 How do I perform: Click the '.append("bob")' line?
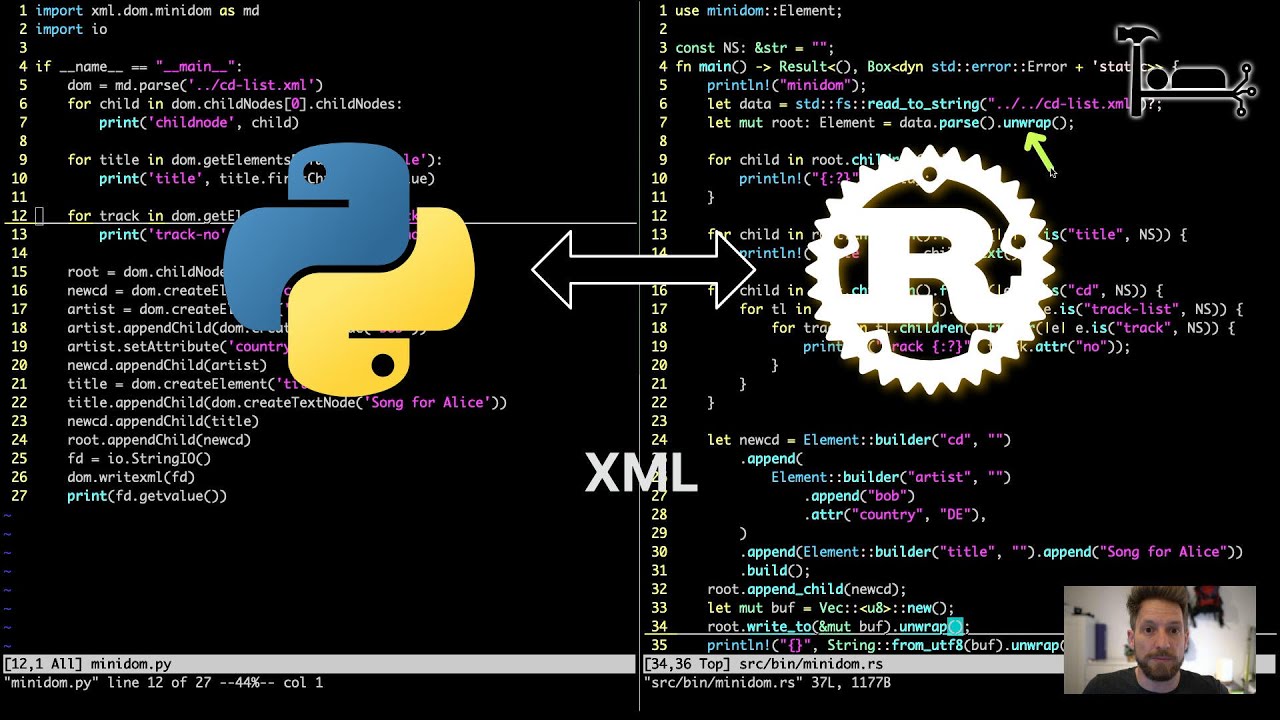pos(859,496)
